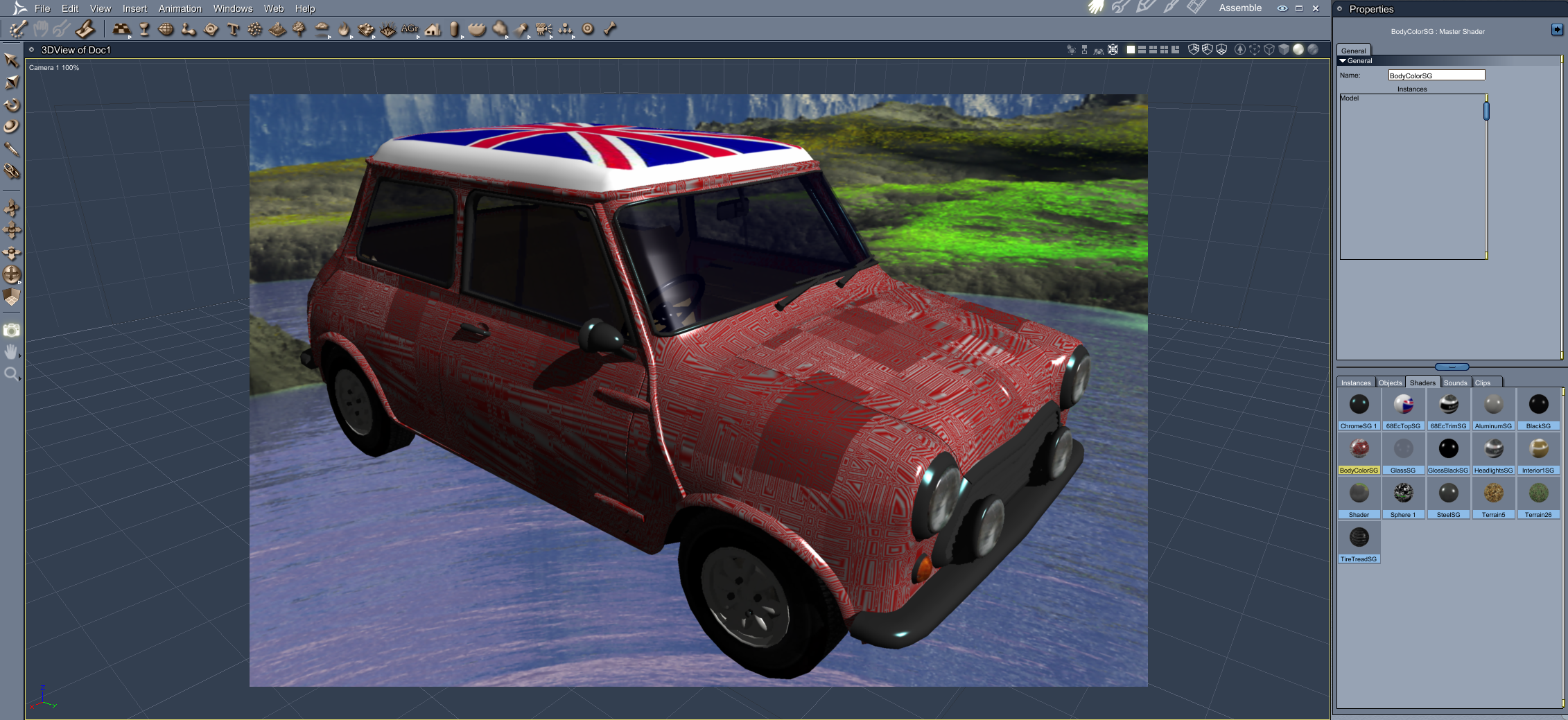Click the Instances list scrollbar handle
The height and width of the screenshot is (720, 1568).
(x=1486, y=111)
